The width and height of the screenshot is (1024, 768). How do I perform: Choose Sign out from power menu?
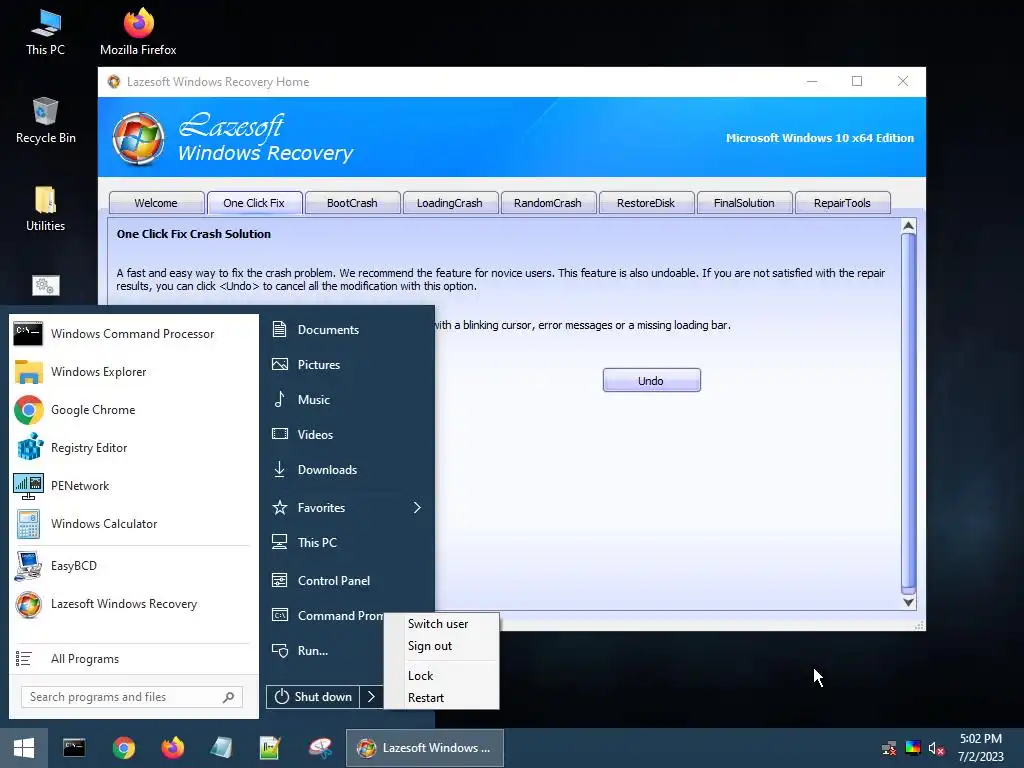[x=441, y=646]
